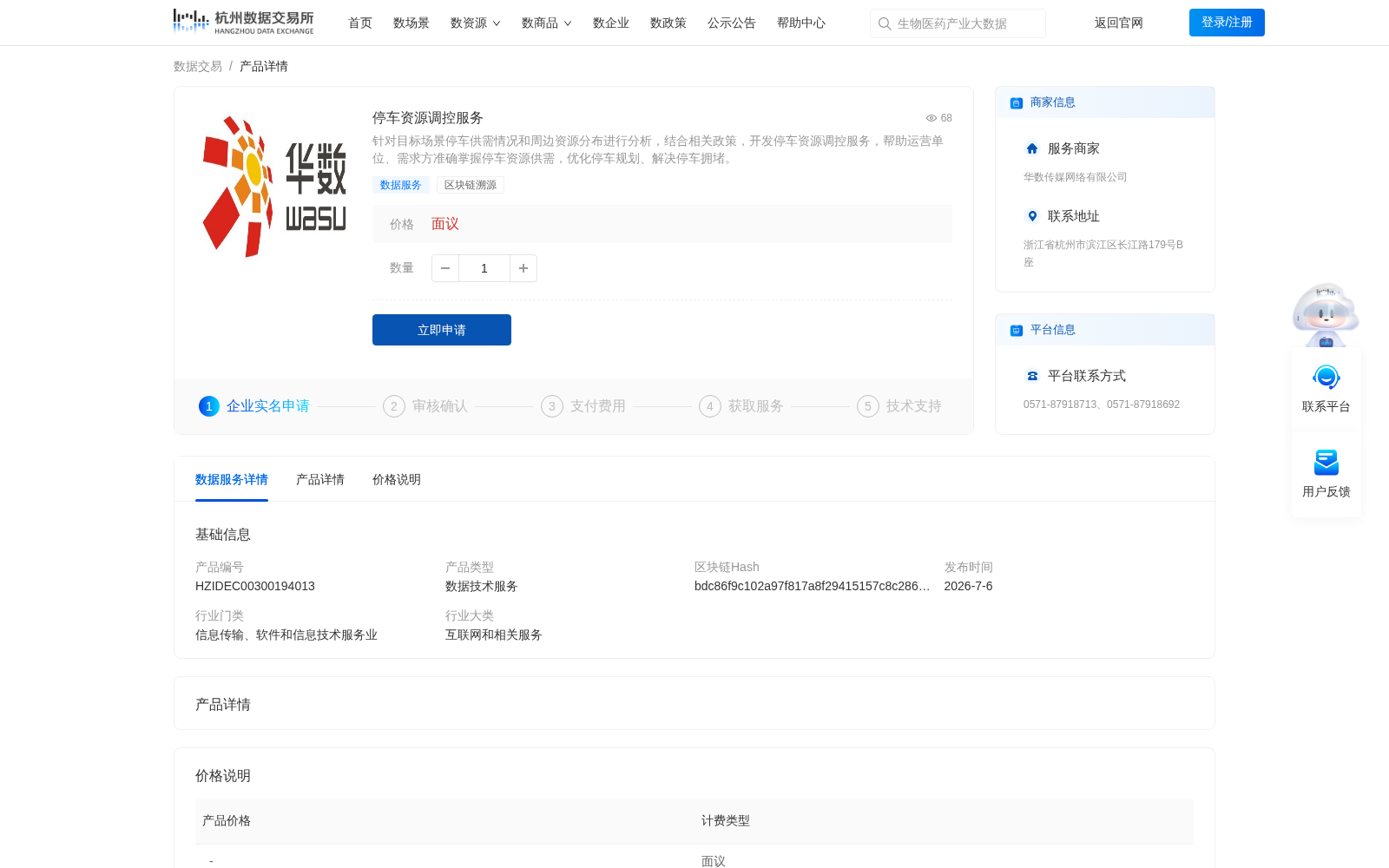Focus the 生物医药产业大数据 search field
The image size is (1389, 868).
[958, 23]
